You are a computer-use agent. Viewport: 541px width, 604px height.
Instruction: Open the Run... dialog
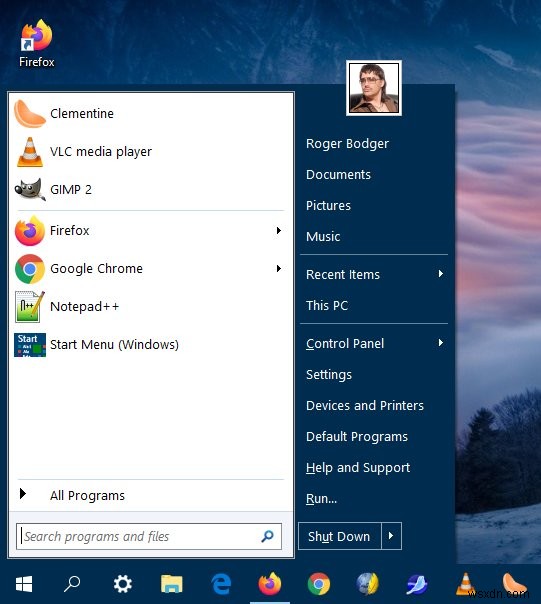pyautogui.click(x=321, y=498)
